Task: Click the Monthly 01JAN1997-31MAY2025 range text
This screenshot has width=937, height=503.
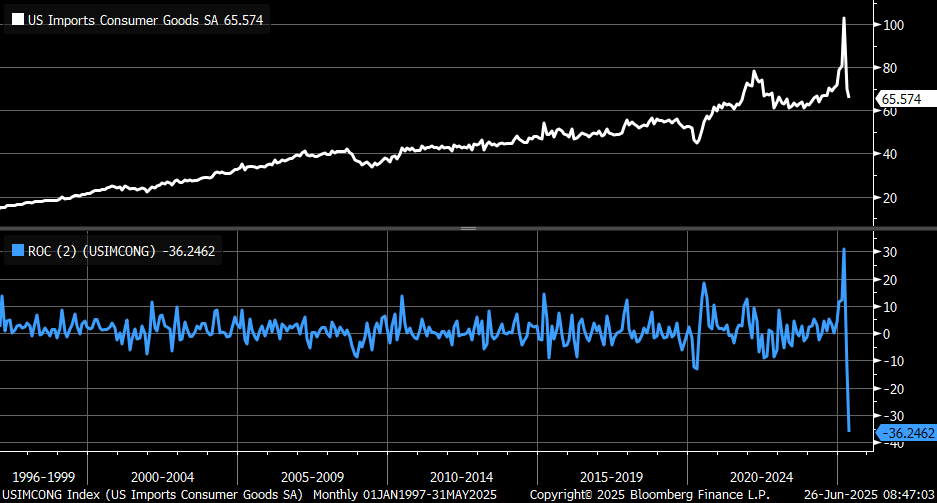Action: coord(405,495)
